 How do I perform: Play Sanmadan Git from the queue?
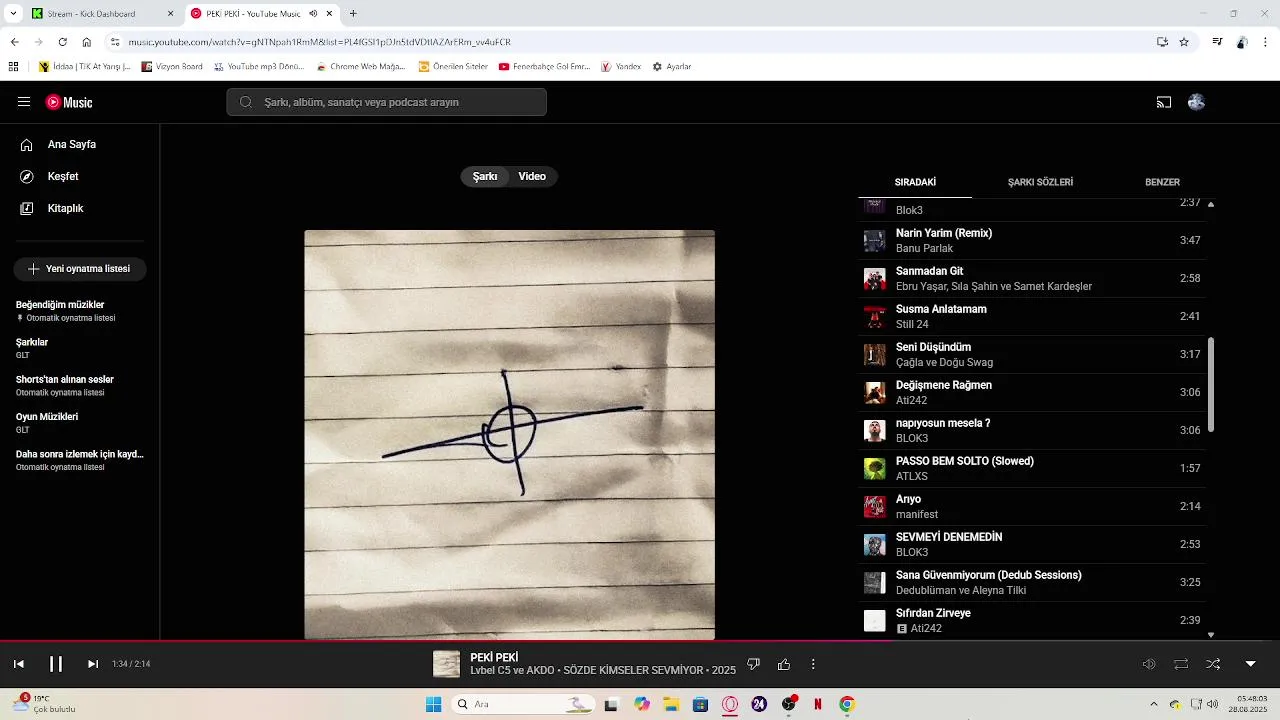point(1033,279)
